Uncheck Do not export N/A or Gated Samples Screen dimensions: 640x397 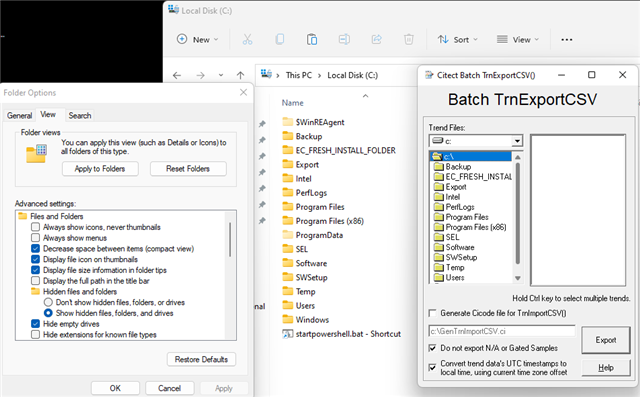click(x=432, y=348)
